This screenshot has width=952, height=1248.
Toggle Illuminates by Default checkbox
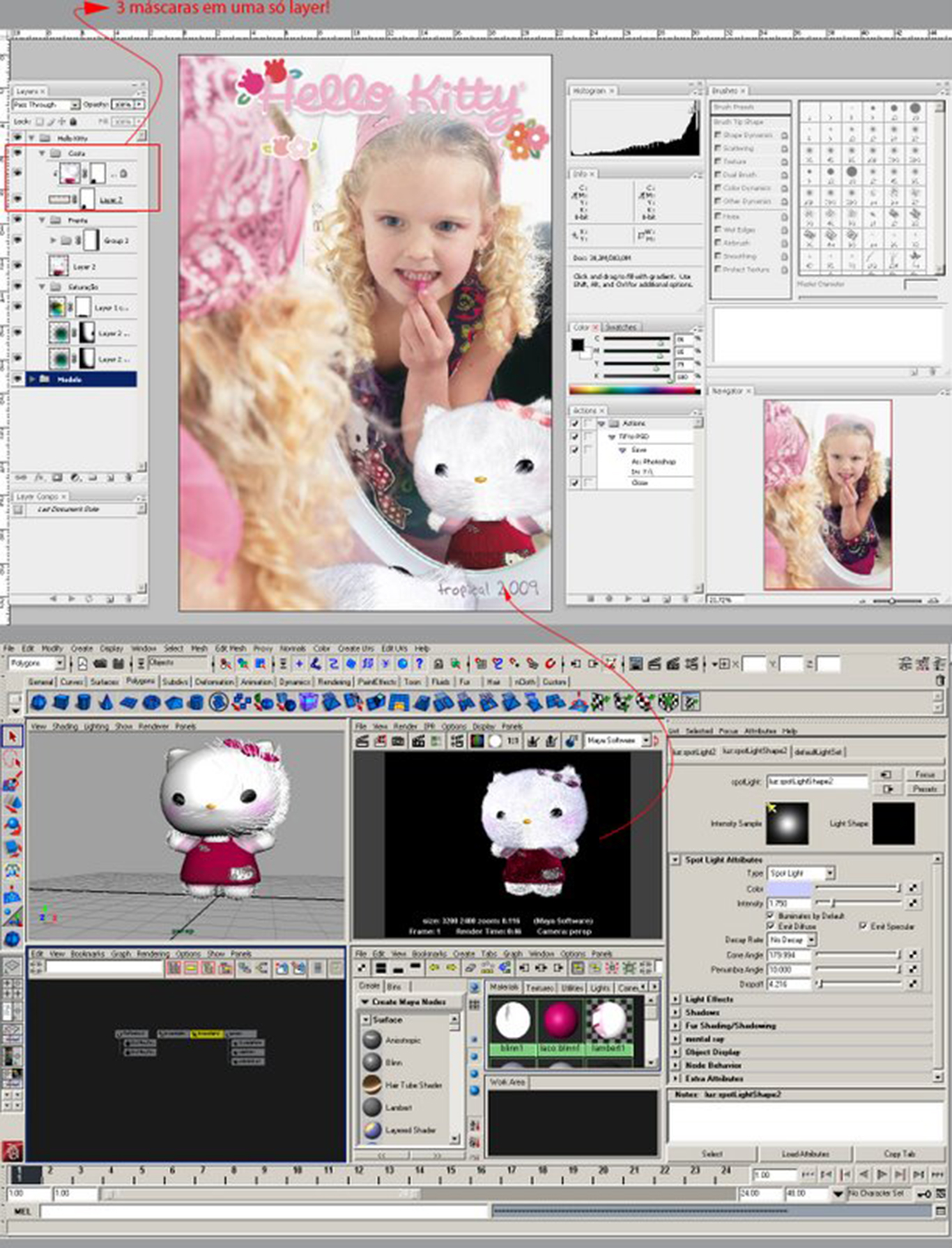[771, 916]
